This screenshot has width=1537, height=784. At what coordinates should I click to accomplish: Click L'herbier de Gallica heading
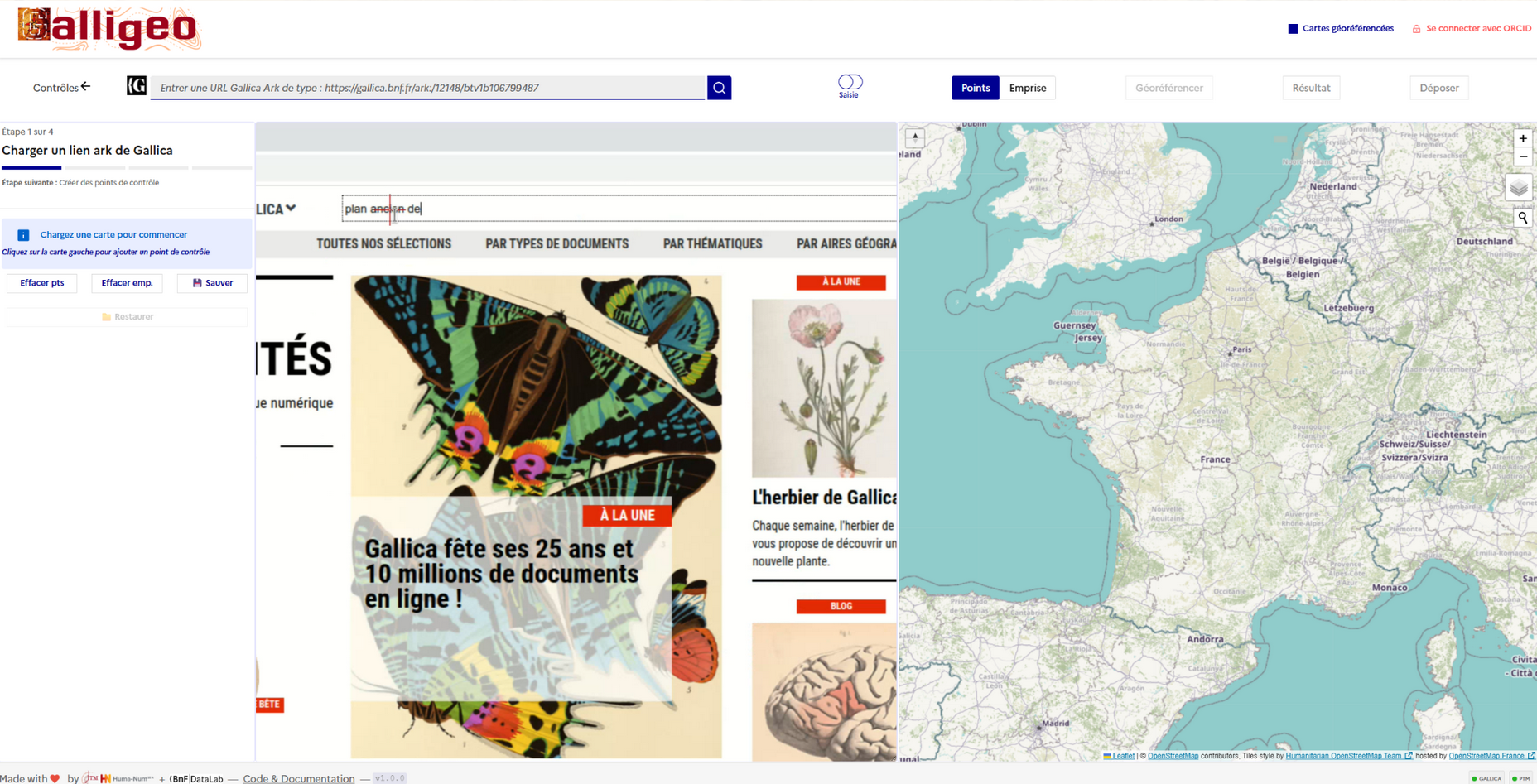[x=824, y=498]
